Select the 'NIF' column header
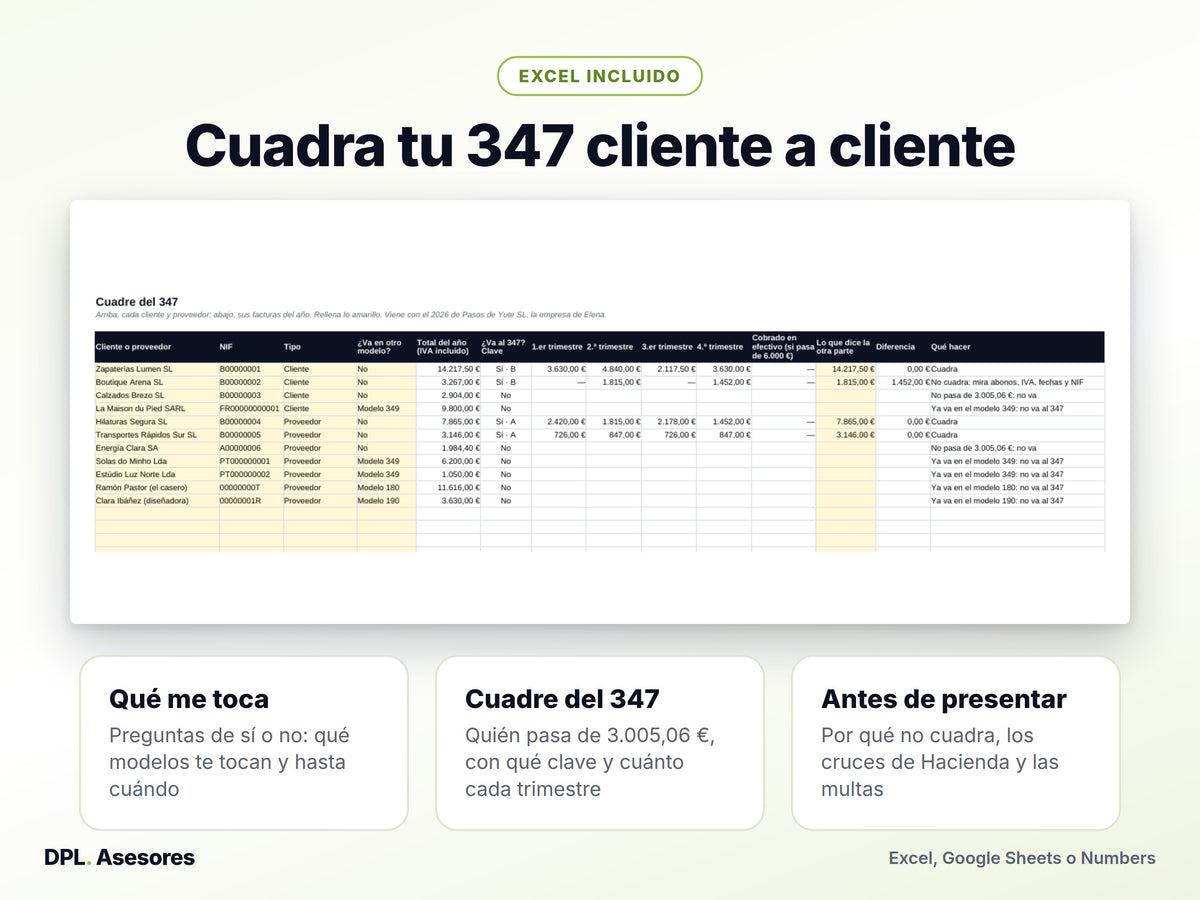Screen dimensions: 1200x900 (x=251, y=347)
